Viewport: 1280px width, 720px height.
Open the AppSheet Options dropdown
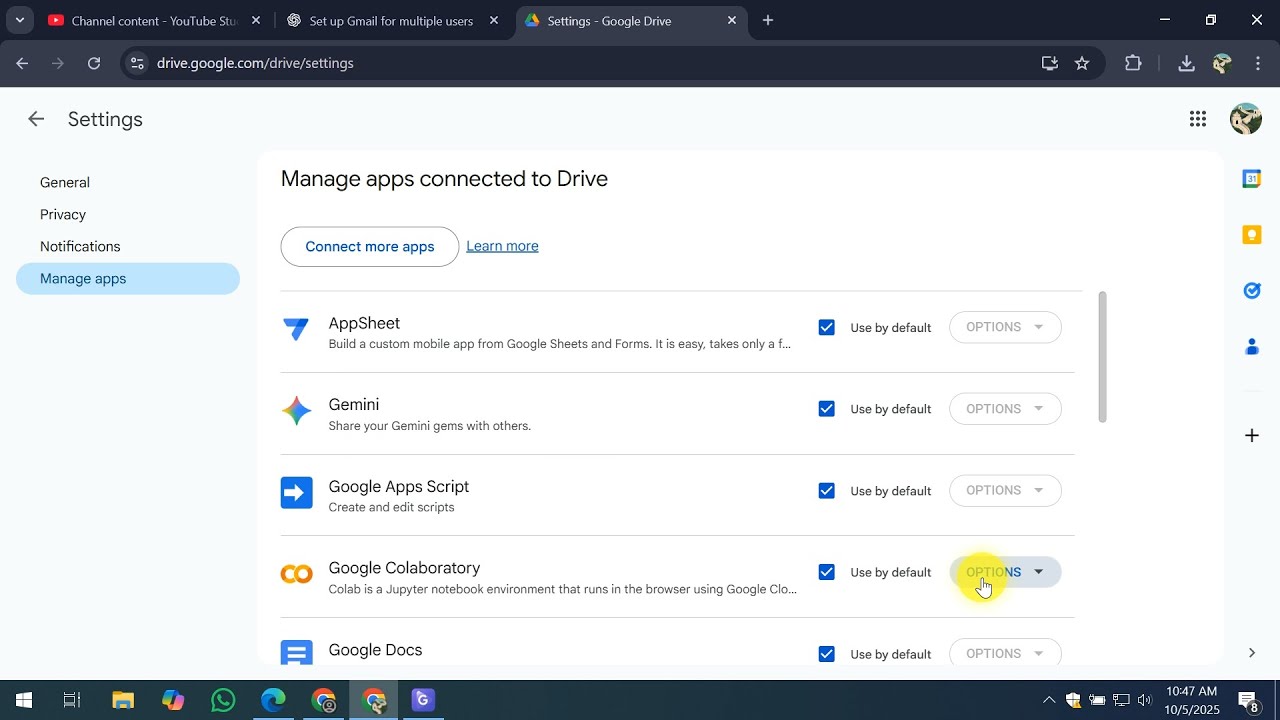pos(1005,327)
